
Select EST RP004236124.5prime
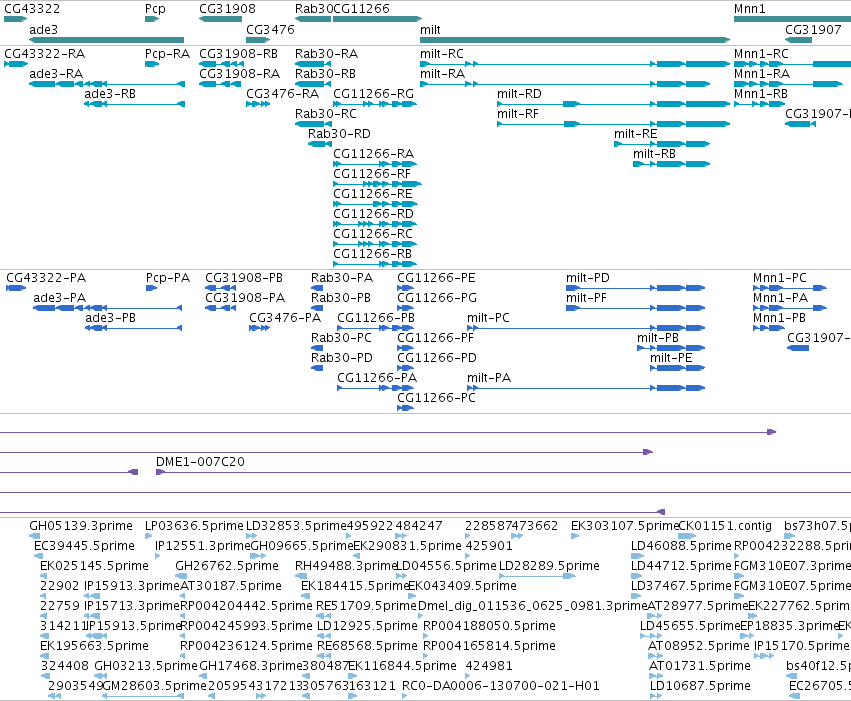click(x=183, y=657)
